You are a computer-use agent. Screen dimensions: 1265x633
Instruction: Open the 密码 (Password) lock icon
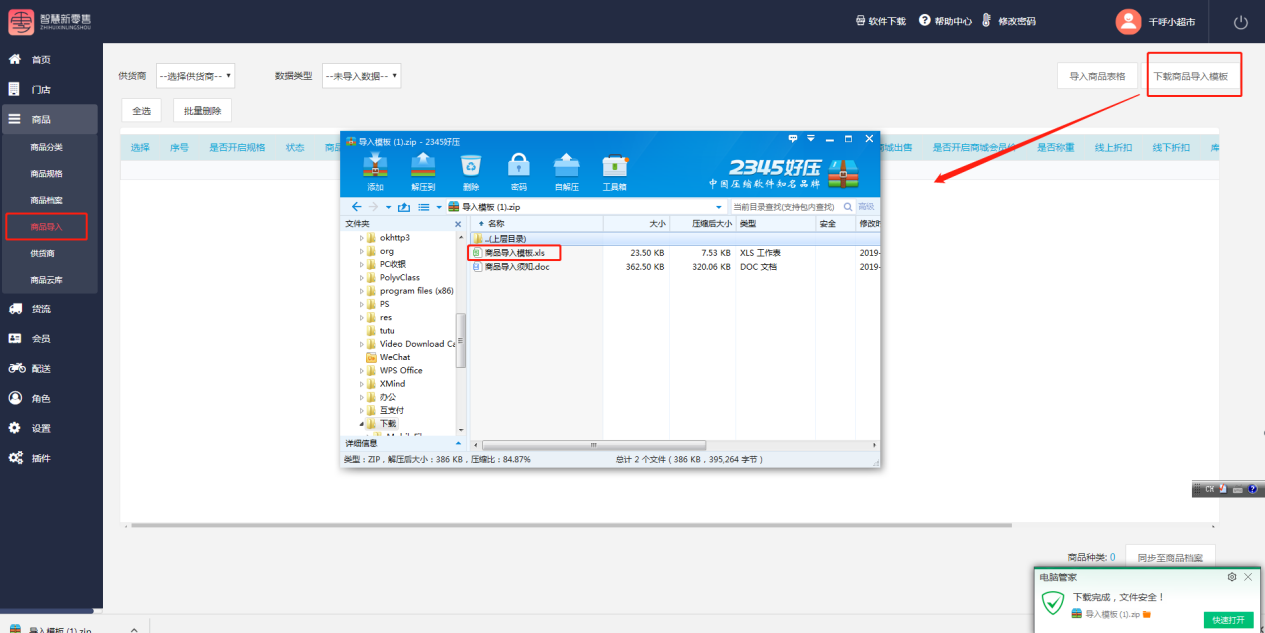pyautogui.click(x=518, y=165)
